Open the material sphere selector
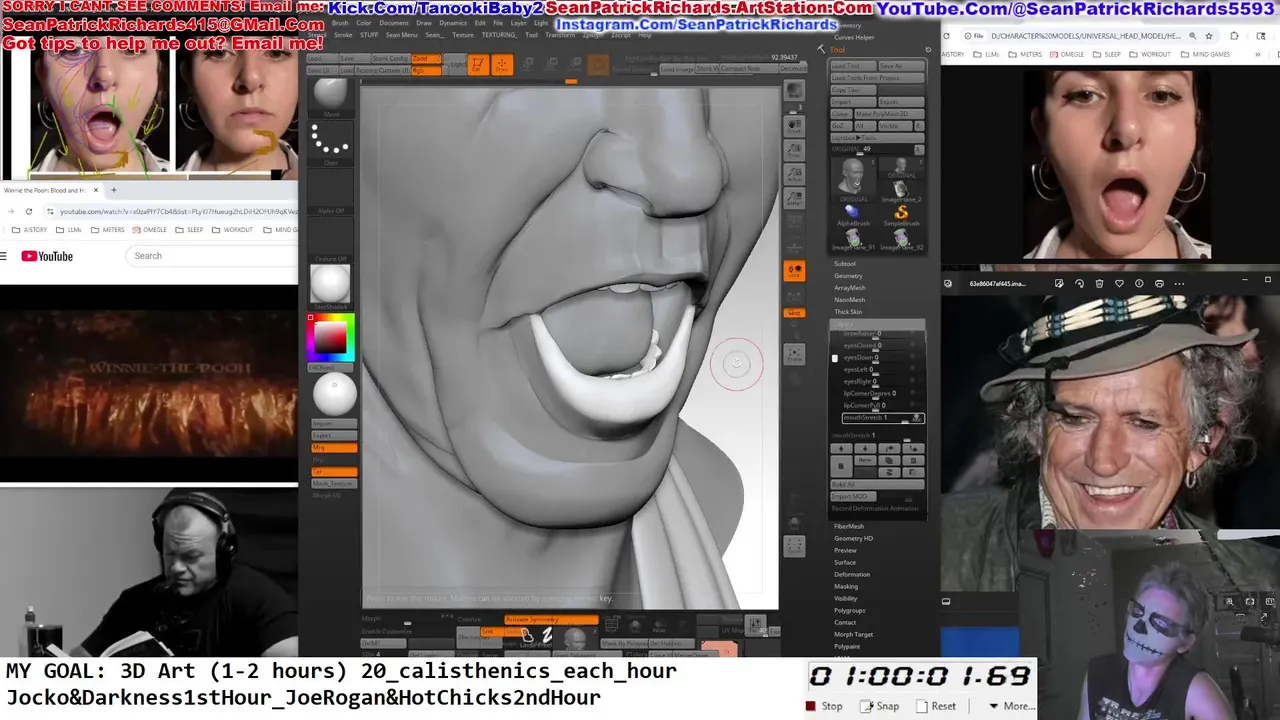This screenshot has height=720, width=1280. pos(330,284)
